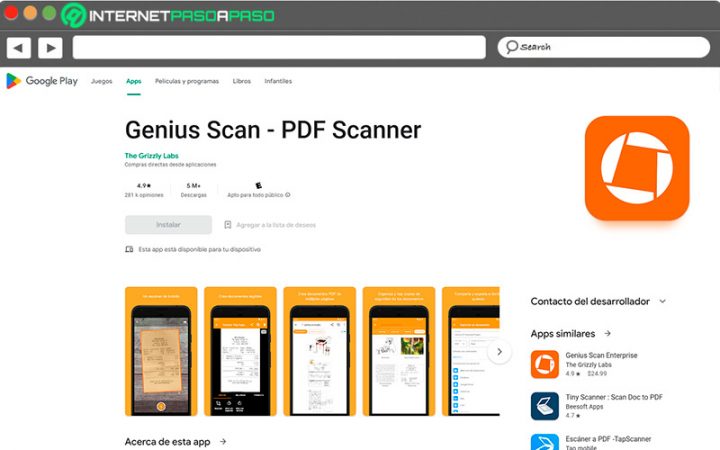Open the Infantiles tab
Viewport: 720px width, 450px height.
(278, 81)
